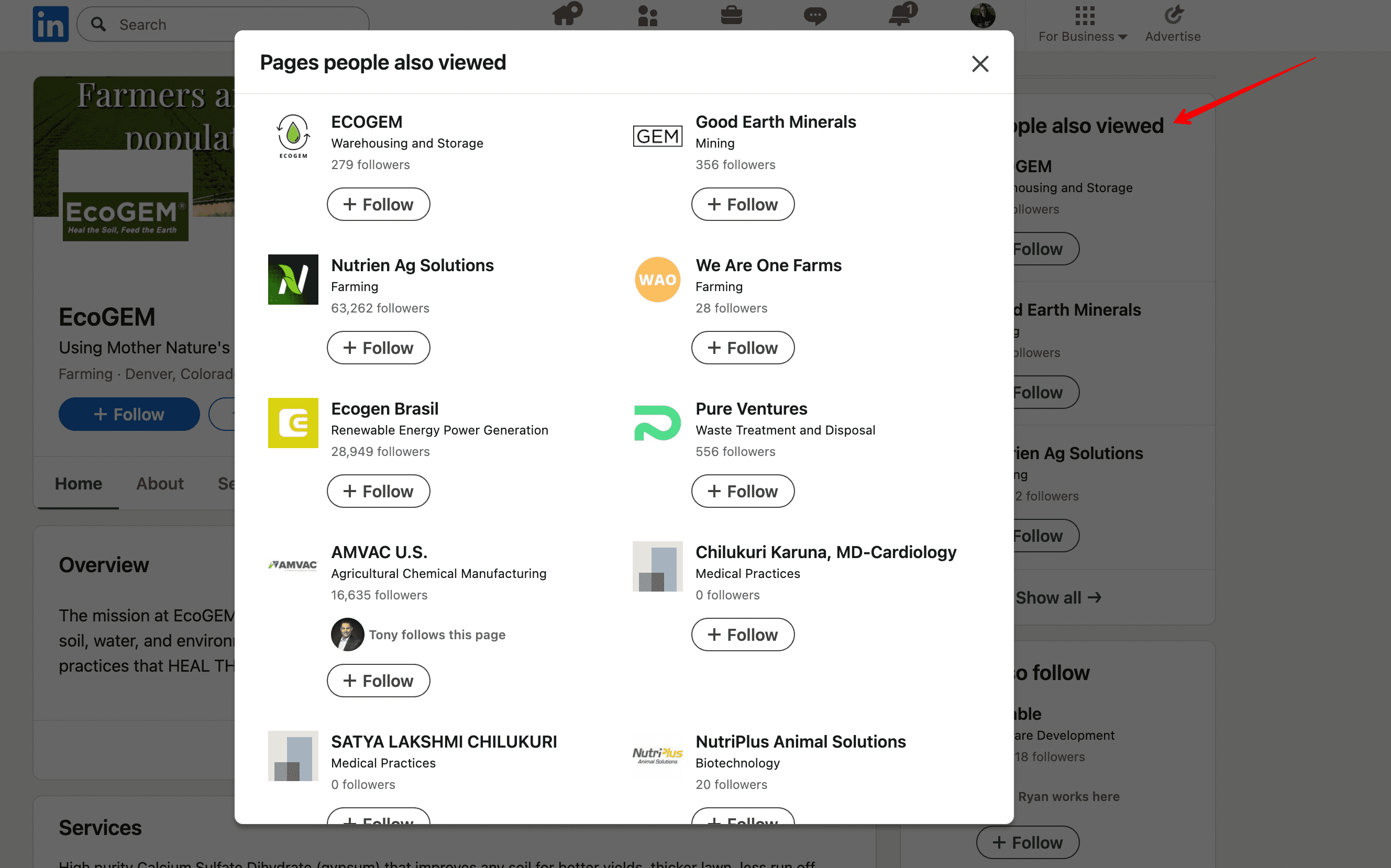Click the ECOGEM company logo in the dialog

293,136
